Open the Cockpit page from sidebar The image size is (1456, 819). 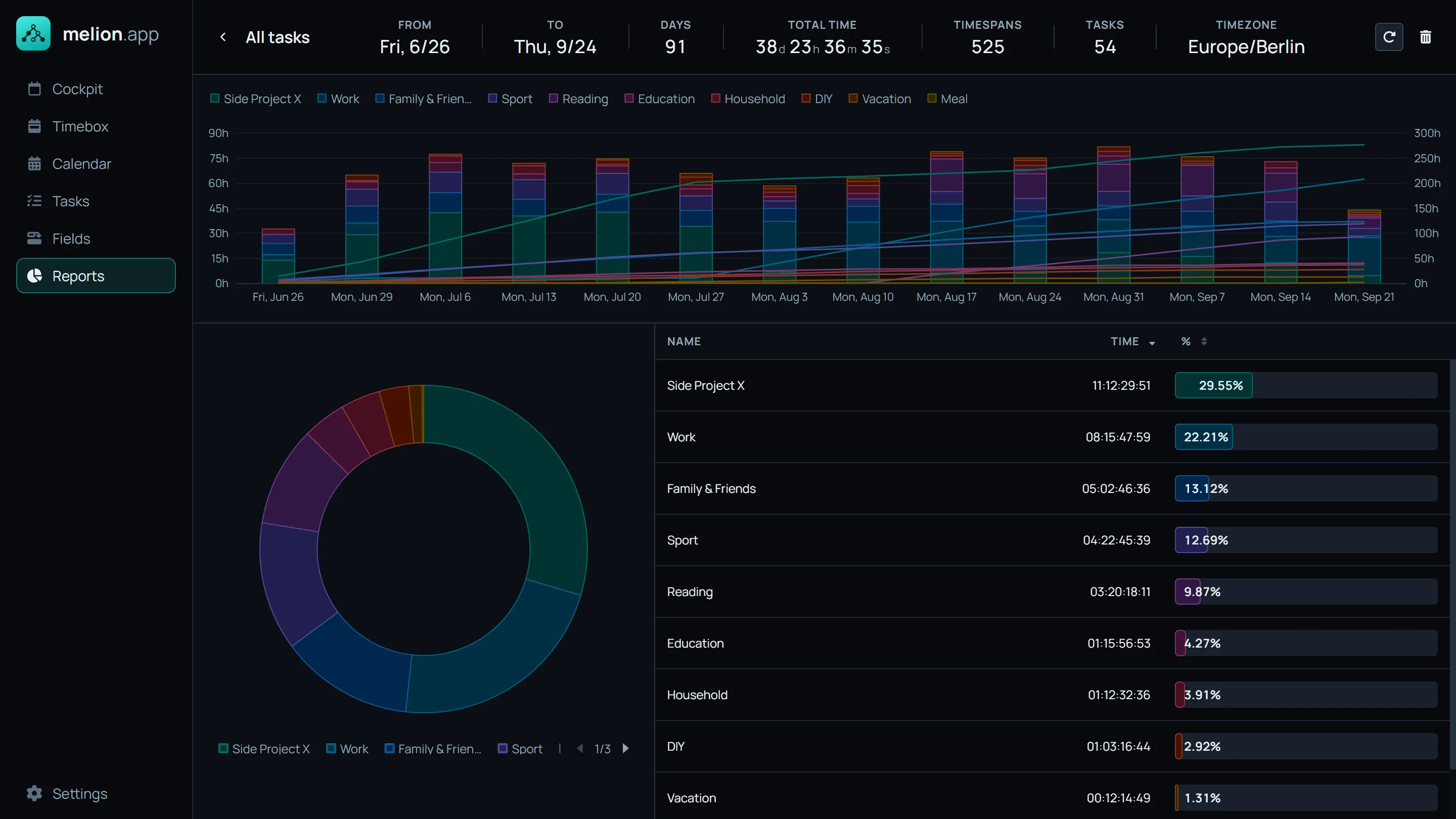pos(96,89)
